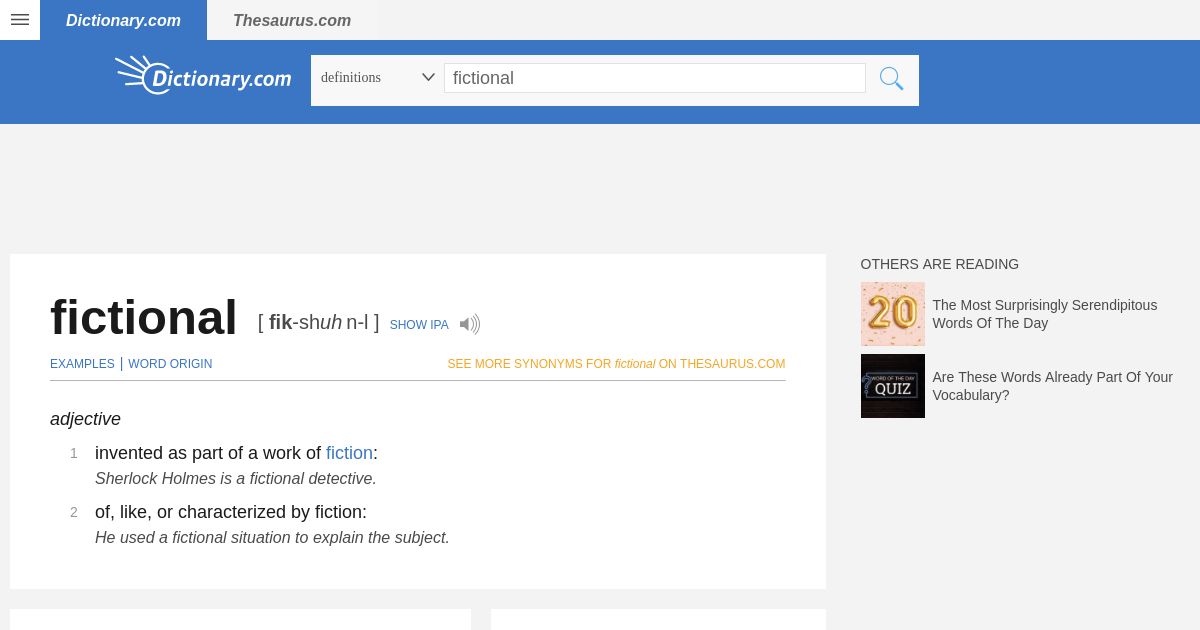
Task: Click the Dictionary.com logo
Action: coord(203,76)
